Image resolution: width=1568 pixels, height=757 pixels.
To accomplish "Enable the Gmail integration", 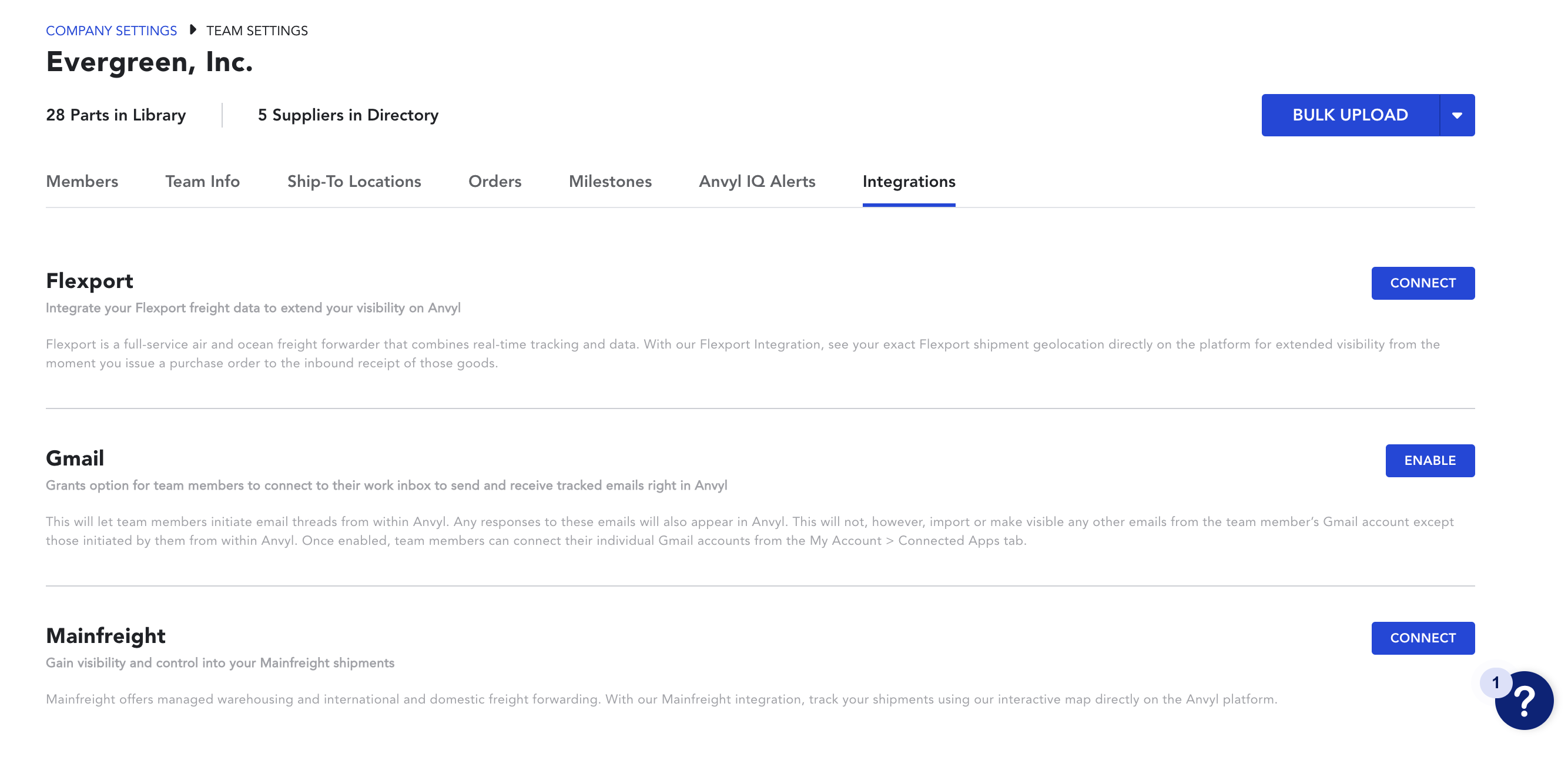I will pos(1430,461).
